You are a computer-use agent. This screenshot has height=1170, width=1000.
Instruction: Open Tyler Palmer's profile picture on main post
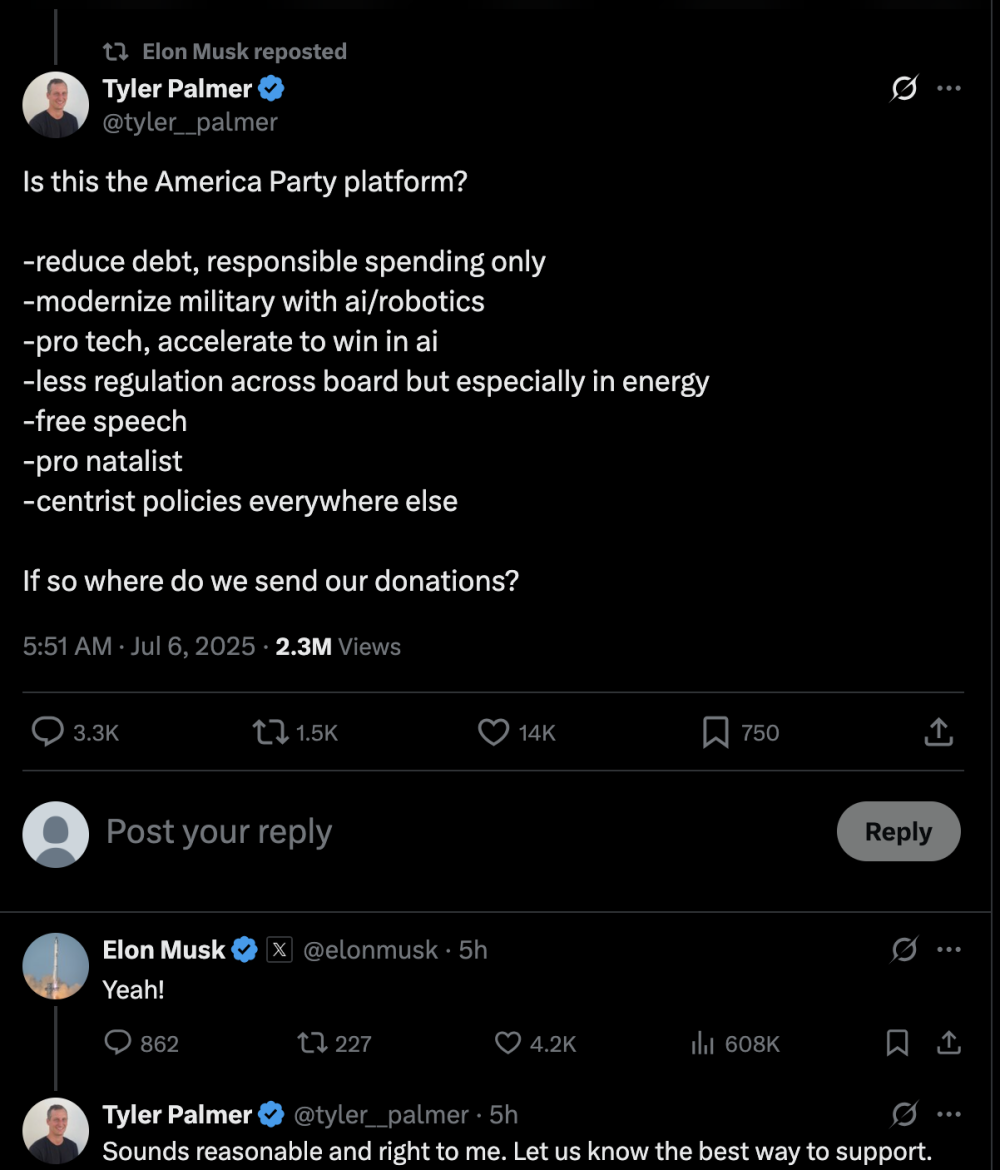click(x=55, y=104)
